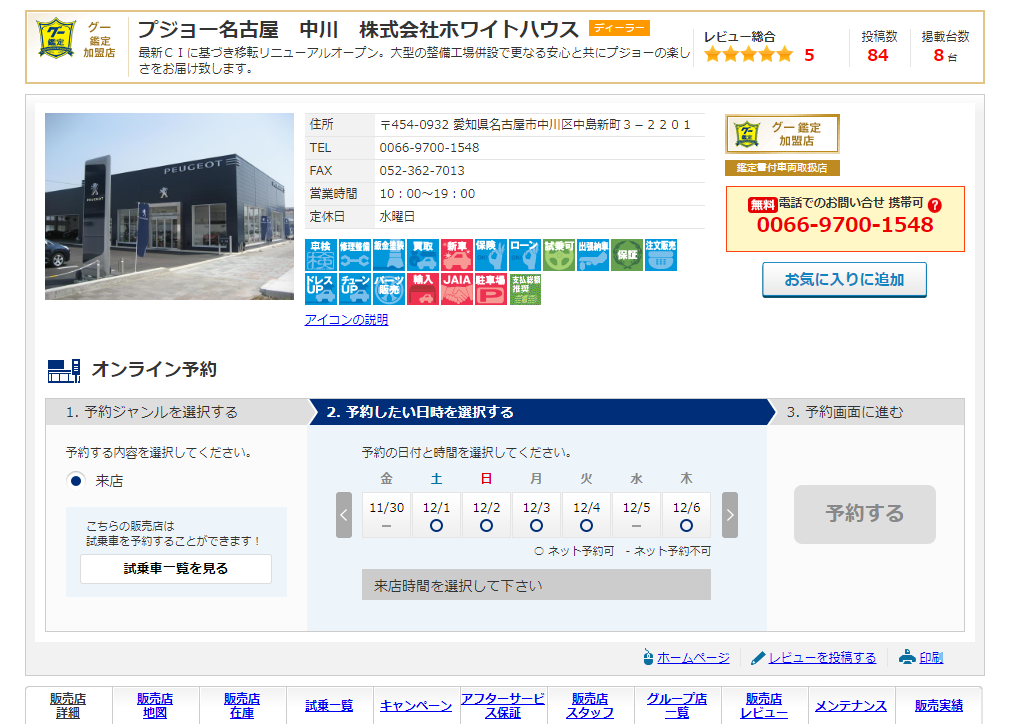Click the review post count 84

click(x=878, y=55)
